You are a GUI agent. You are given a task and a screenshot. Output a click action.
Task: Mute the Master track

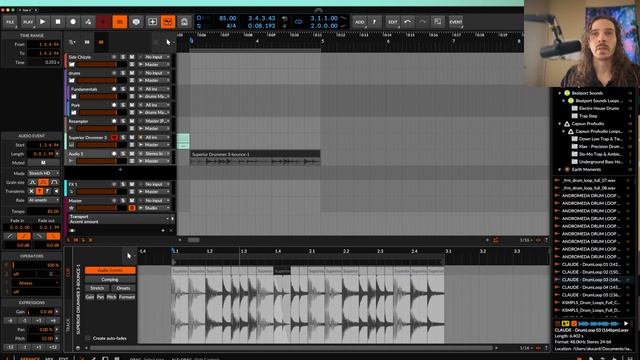(x=132, y=201)
